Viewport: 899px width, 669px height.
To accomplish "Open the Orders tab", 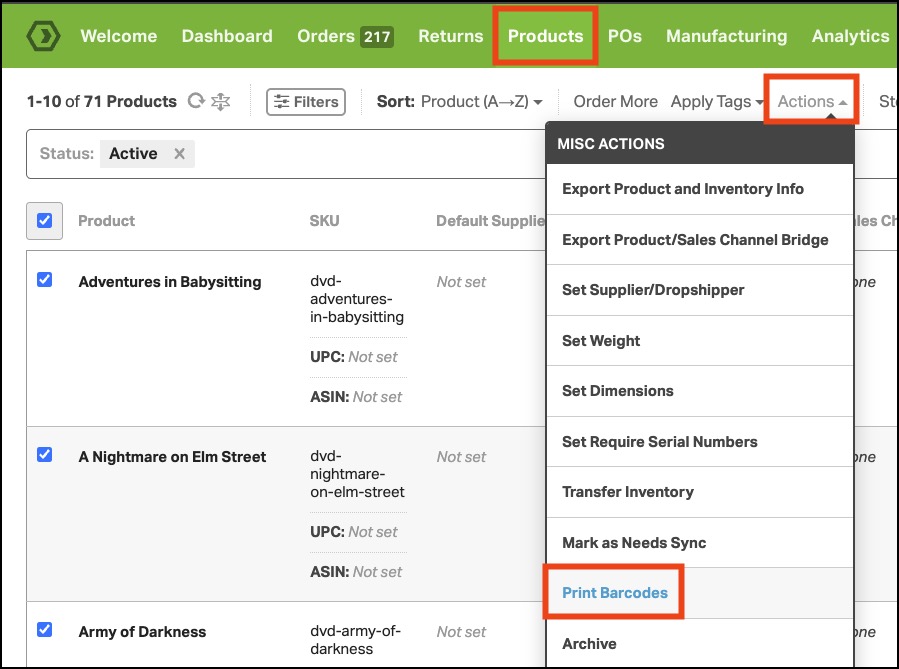I will (345, 36).
